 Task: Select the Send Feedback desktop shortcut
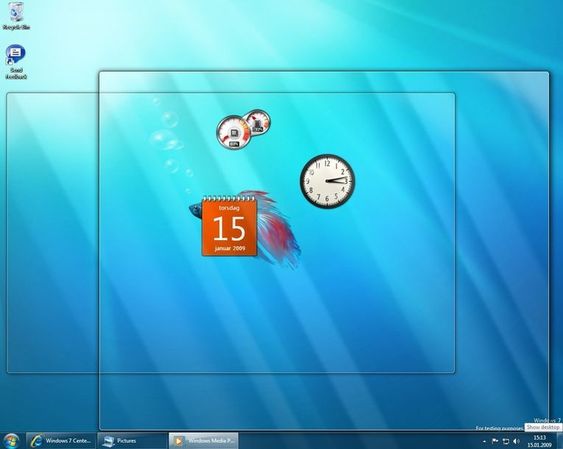pyautogui.click(x=16, y=62)
